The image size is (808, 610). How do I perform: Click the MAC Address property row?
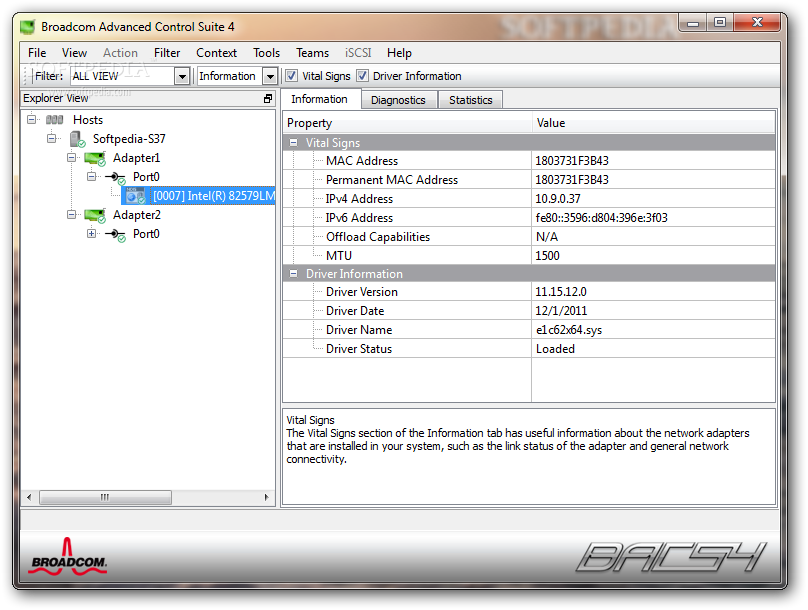click(x=529, y=161)
